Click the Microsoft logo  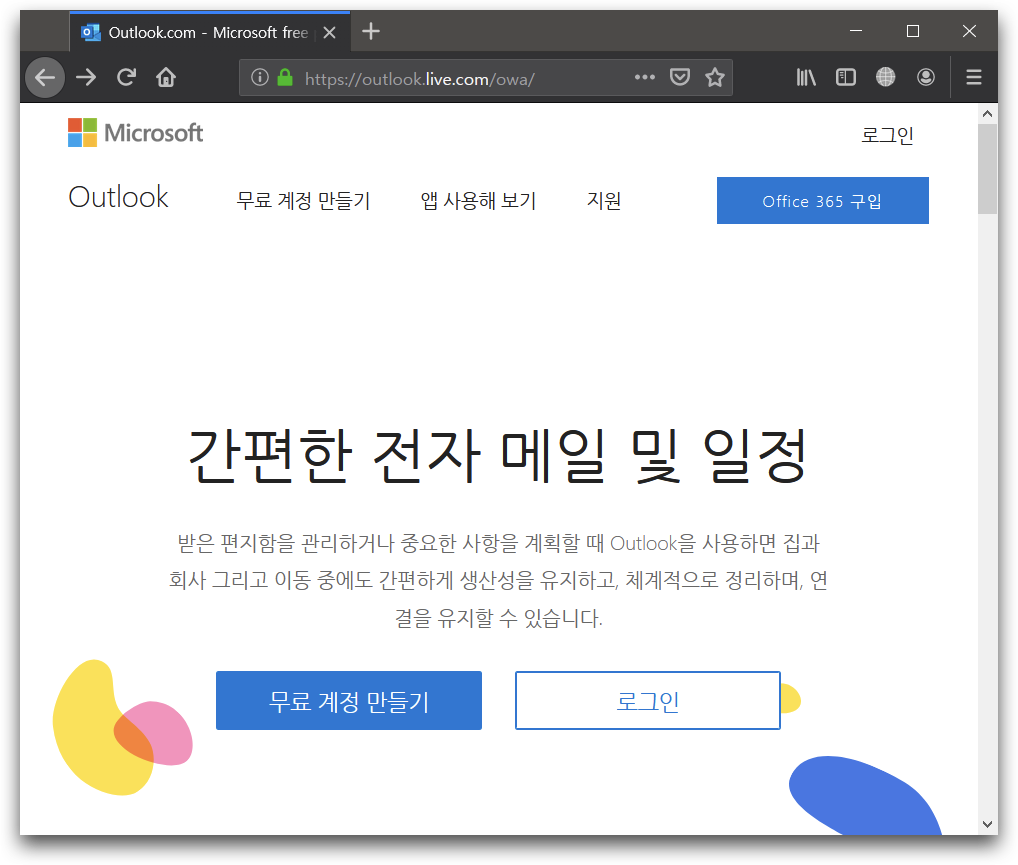(136, 132)
